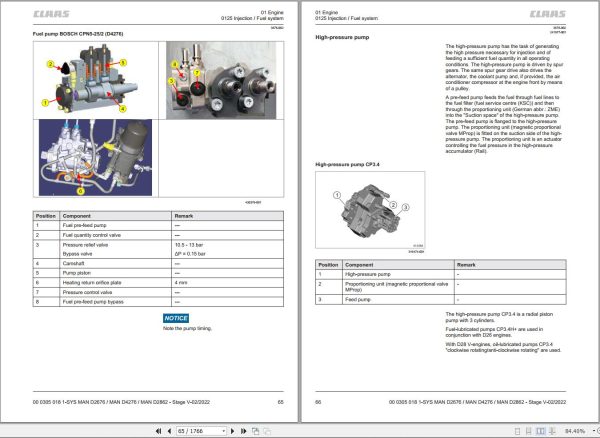
Task: Switch to continuous page view
Action: point(528,431)
